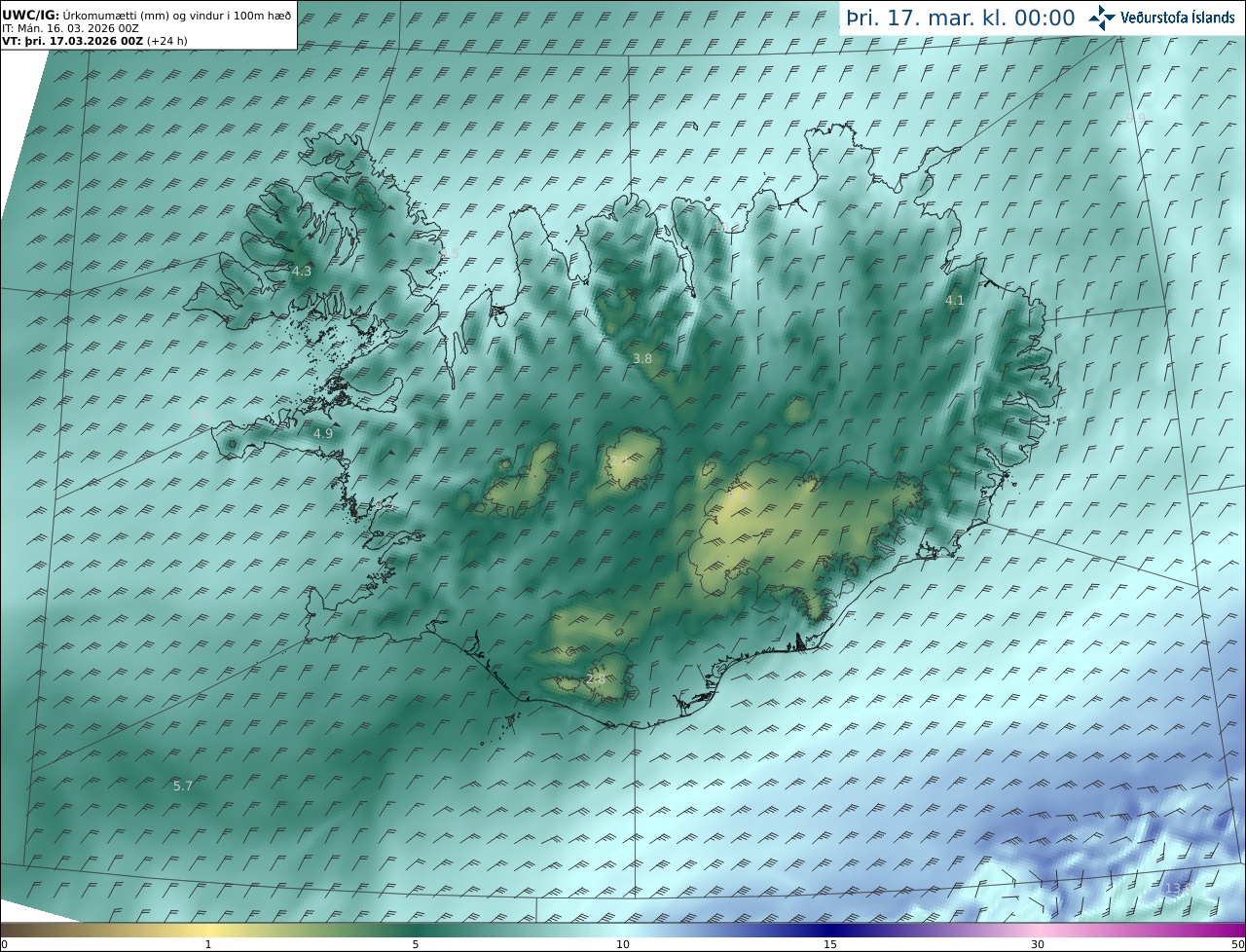1246x952 pixels.
Task: Click the light cyan part of the color scale at 10
Action: 623,931
